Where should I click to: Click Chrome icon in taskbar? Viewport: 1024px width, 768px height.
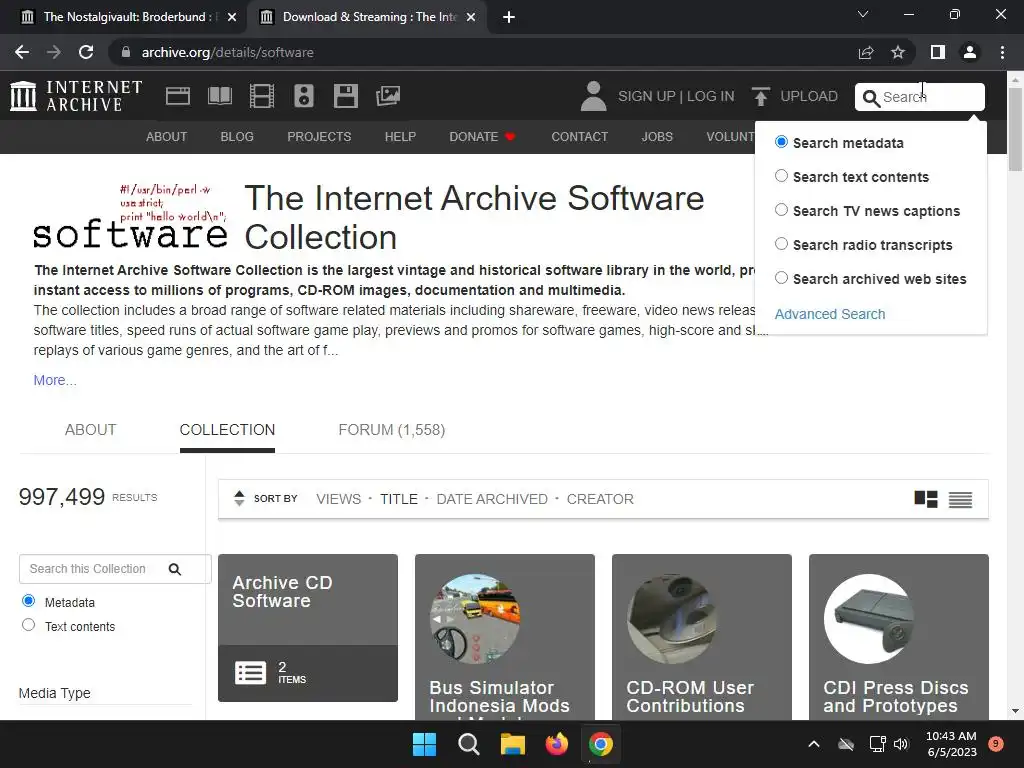click(601, 744)
